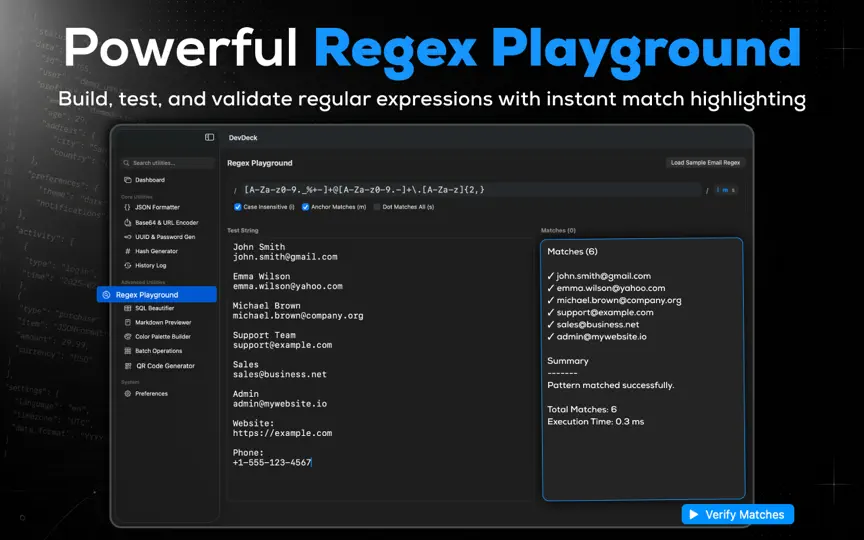Click Load Sample Email Regex button
This screenshot has width=864, height=540.
(x=705, y=163)
